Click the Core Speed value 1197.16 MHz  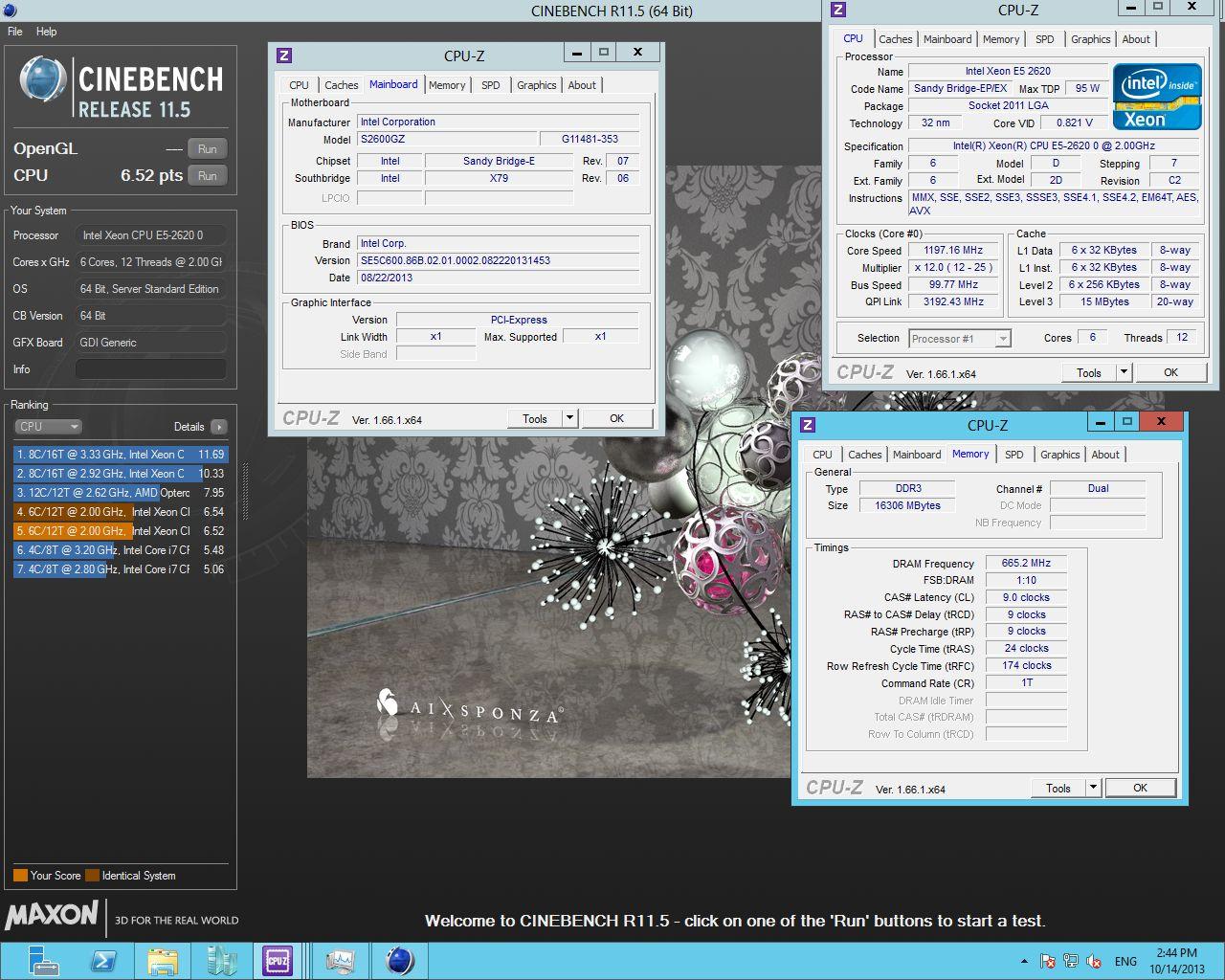953,250
